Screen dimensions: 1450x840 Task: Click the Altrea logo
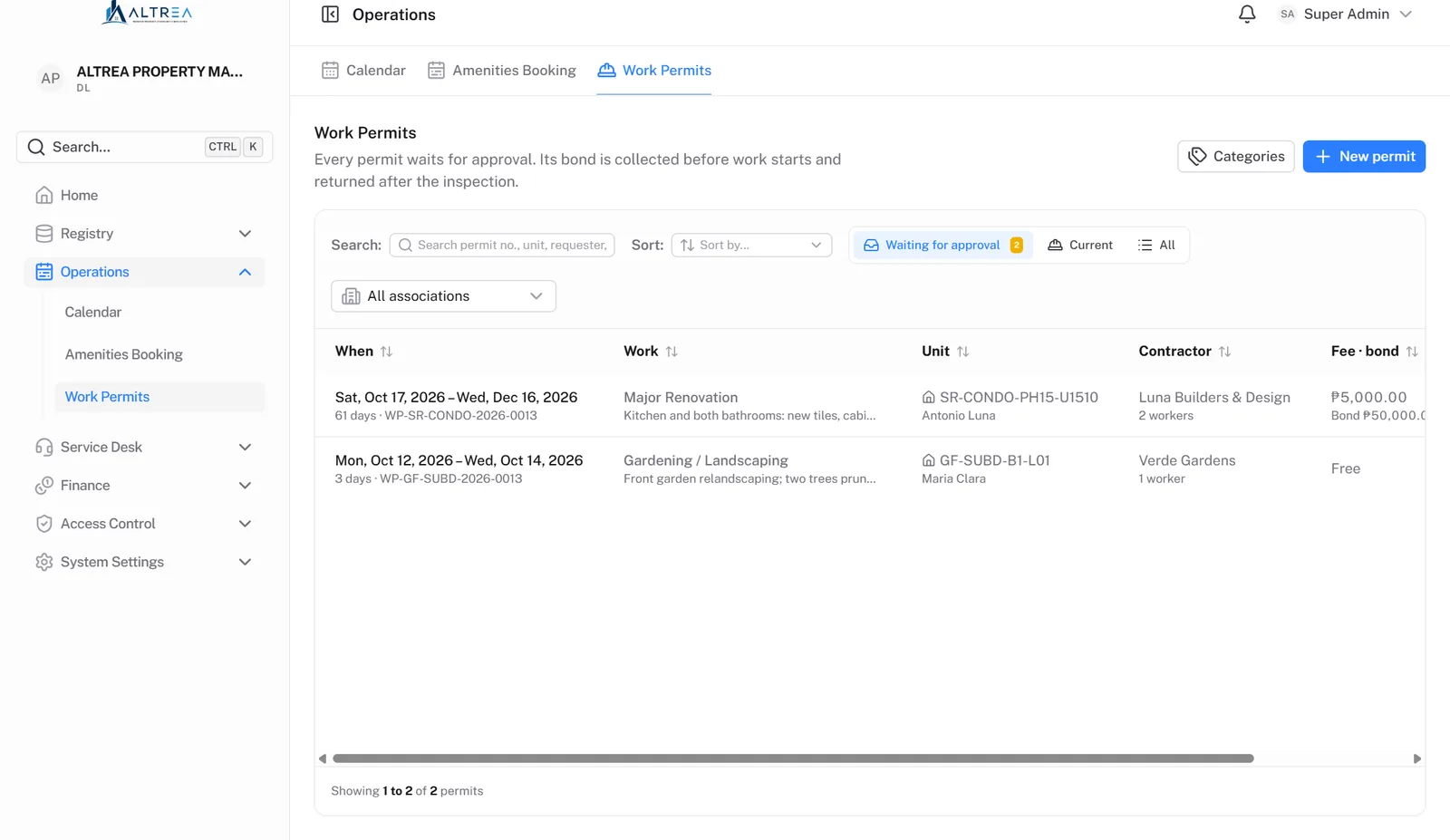click(147, 13)
